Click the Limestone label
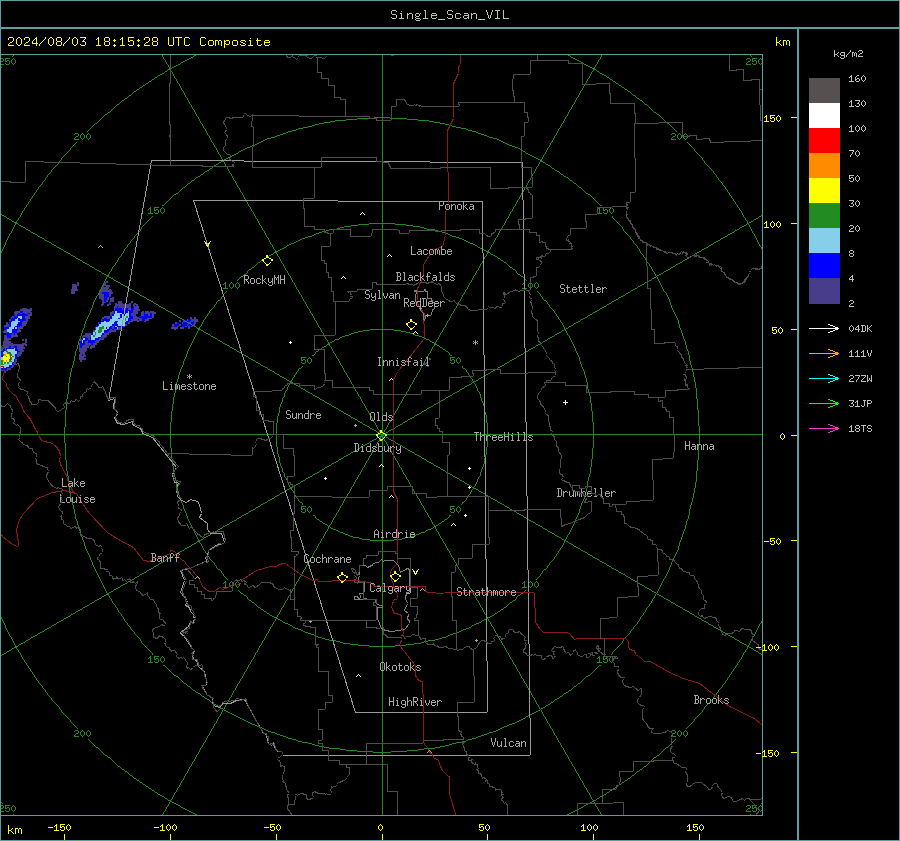The width and height of the screenshot is (900, 841). tap(189, 386)
